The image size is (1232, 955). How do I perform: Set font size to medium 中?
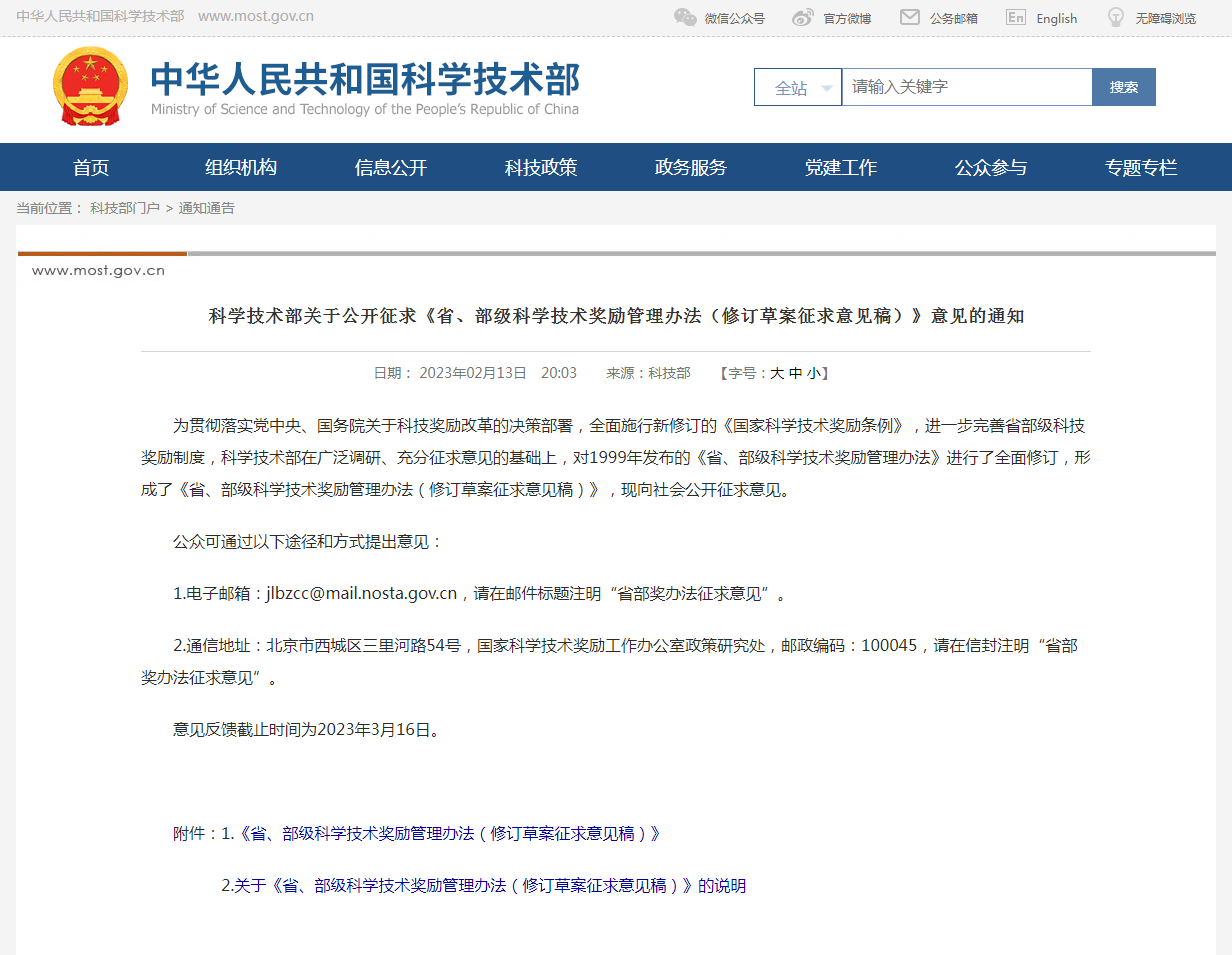point(795,373)
